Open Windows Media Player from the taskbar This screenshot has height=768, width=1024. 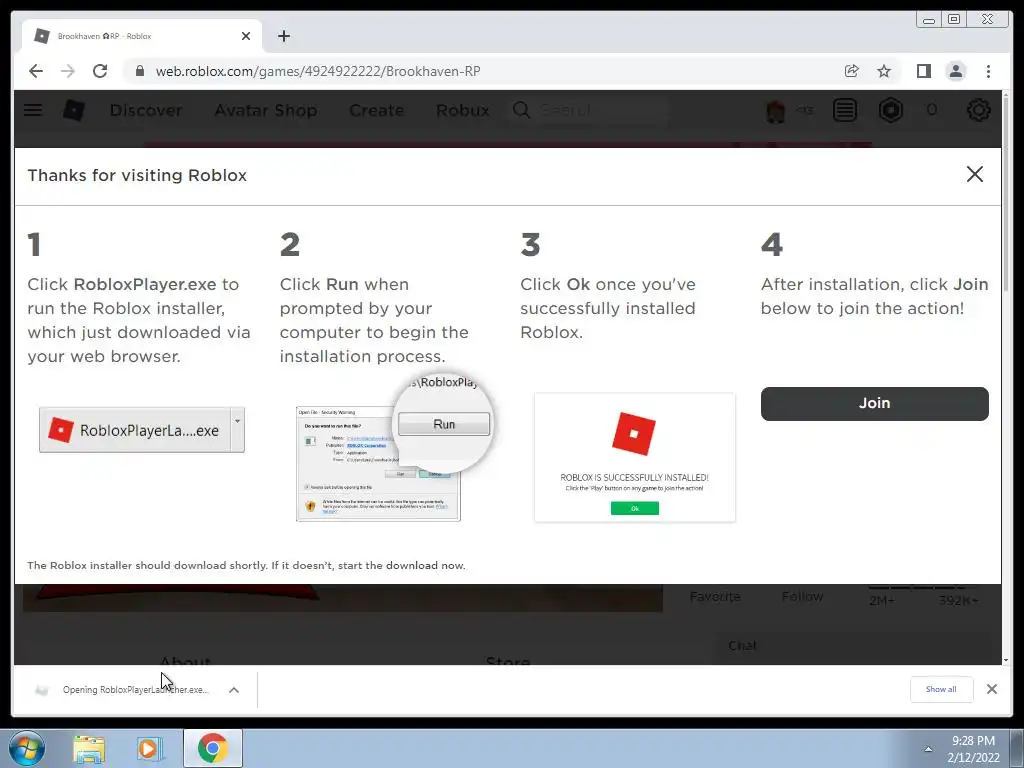coord(148,749)
